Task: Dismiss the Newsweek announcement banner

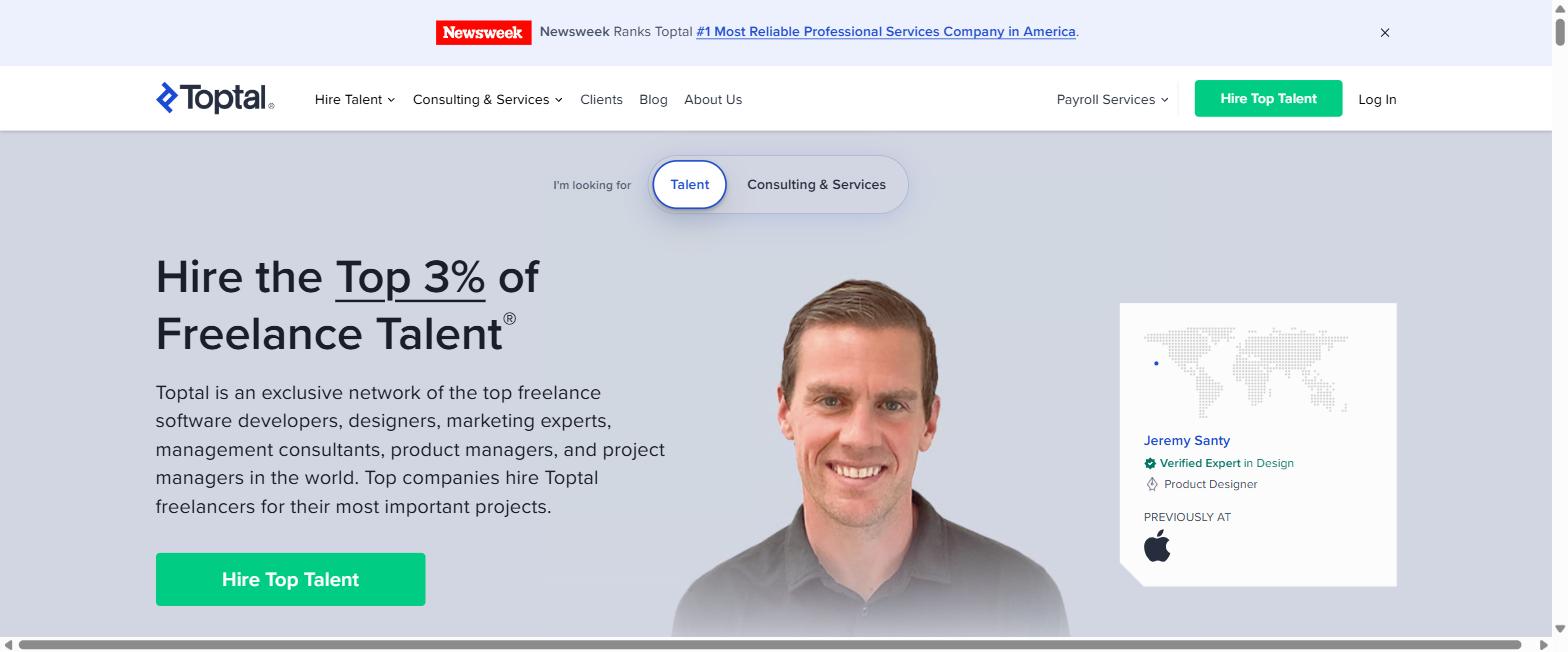Action: (x=1385, y=33)
